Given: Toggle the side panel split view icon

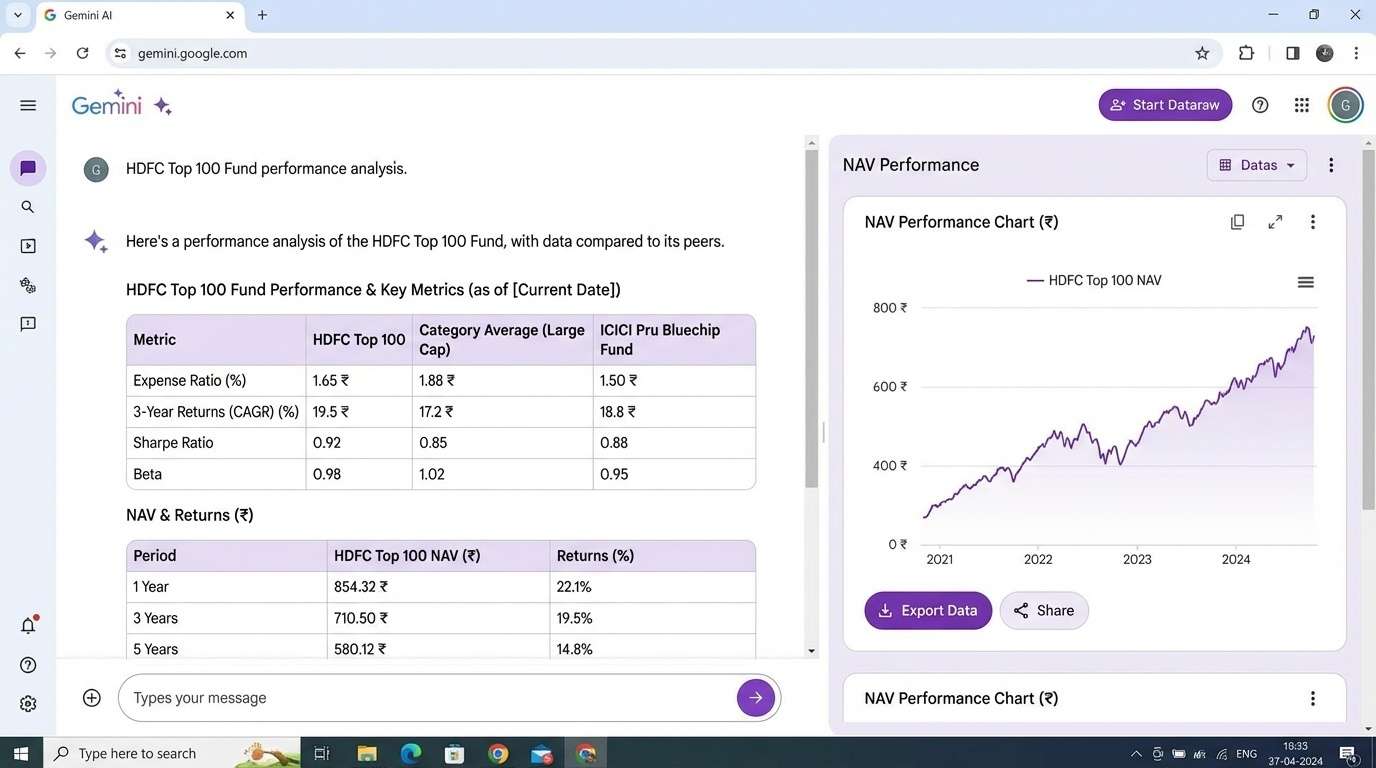Looking at the screenshot, I should [x=1291, y=52].
